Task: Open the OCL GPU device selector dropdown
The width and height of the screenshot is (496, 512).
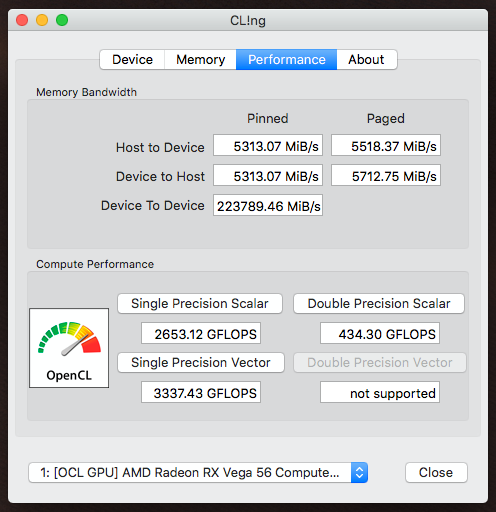Action: click(x=198, y=472)
